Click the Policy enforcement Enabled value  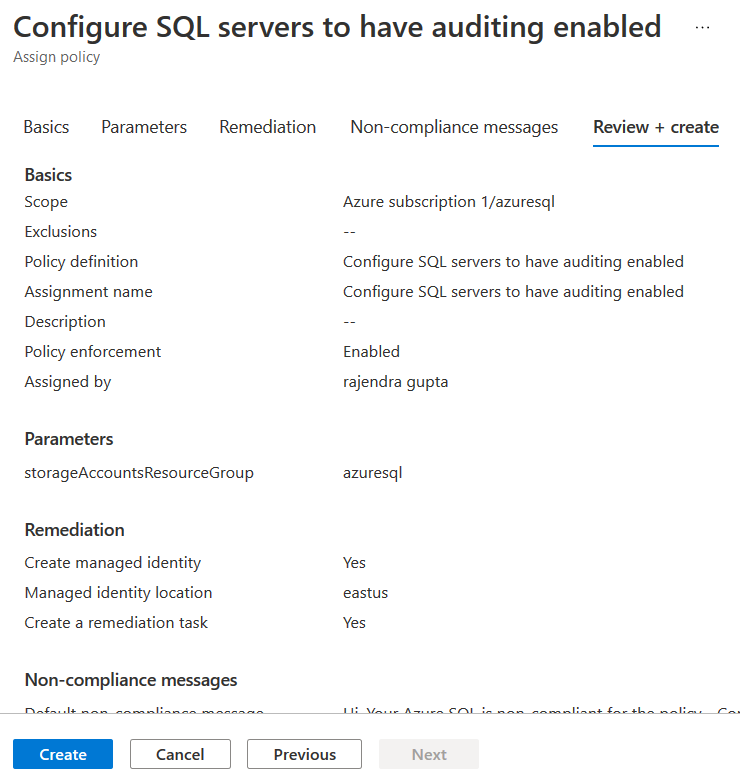tap(371, 352)
